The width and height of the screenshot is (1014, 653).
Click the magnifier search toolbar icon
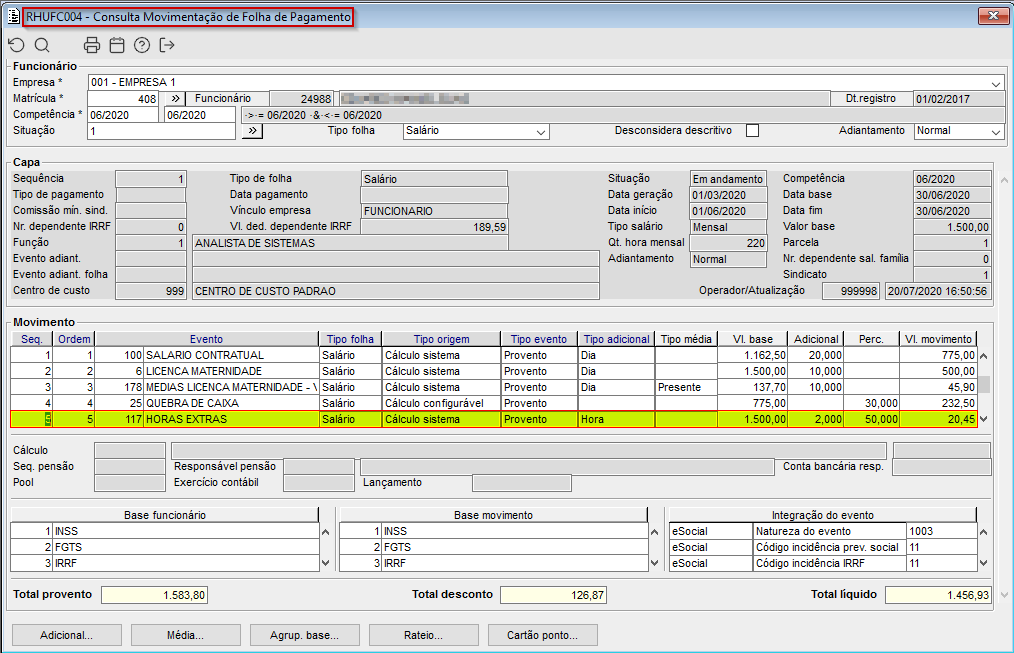[x=42, y=45]
